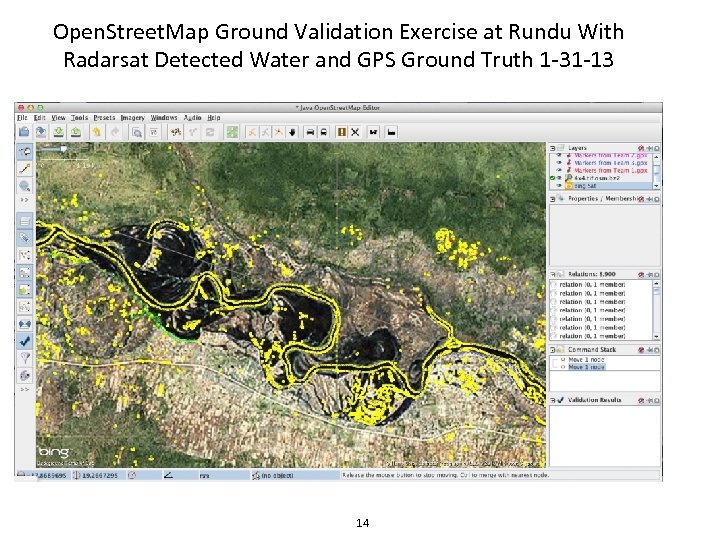Click the changeset manager icon at sidebar bottom

coord(25,375)
